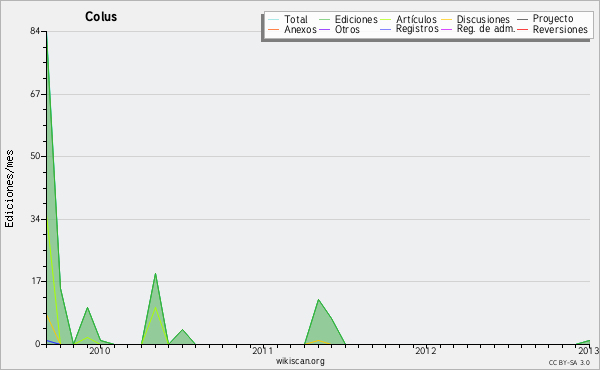
Task: Click the y-axis value 67
Action: [35, 94]
